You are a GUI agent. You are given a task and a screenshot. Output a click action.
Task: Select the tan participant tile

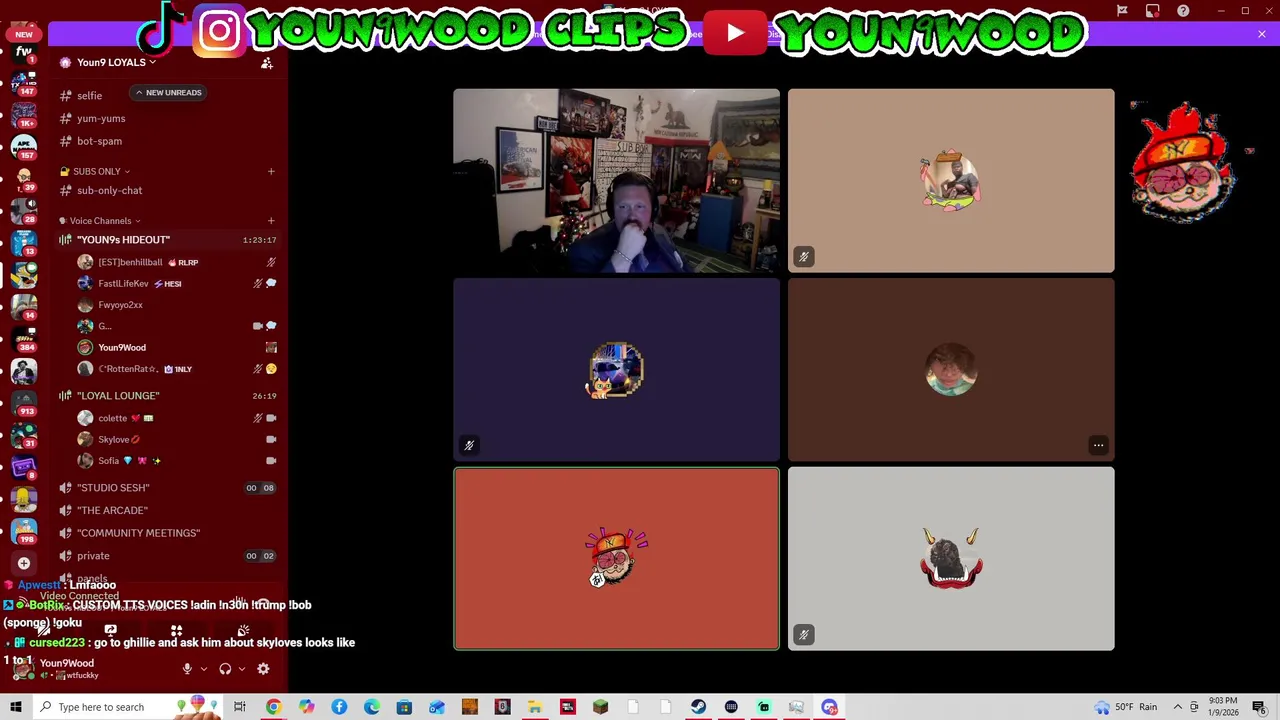[951, 181]
